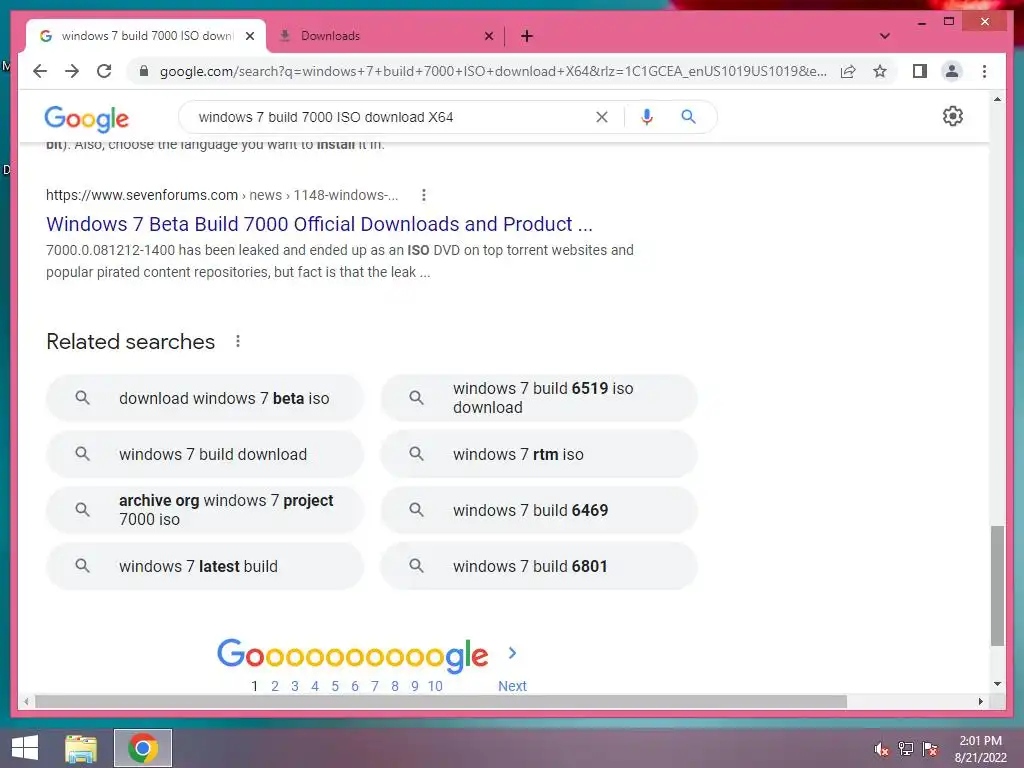Search 'download windows 7 beta iso'
The image size is (1024, 768).
point(204,398)
